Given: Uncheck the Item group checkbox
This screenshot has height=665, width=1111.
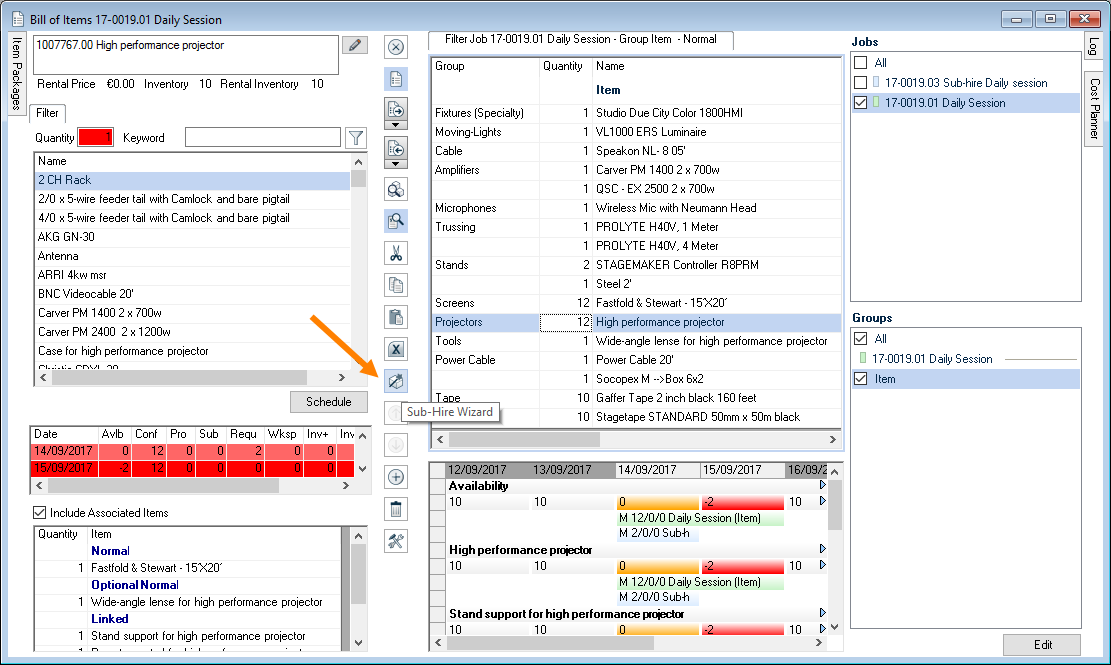Looking at the screenshot, I should pos(861,379).
